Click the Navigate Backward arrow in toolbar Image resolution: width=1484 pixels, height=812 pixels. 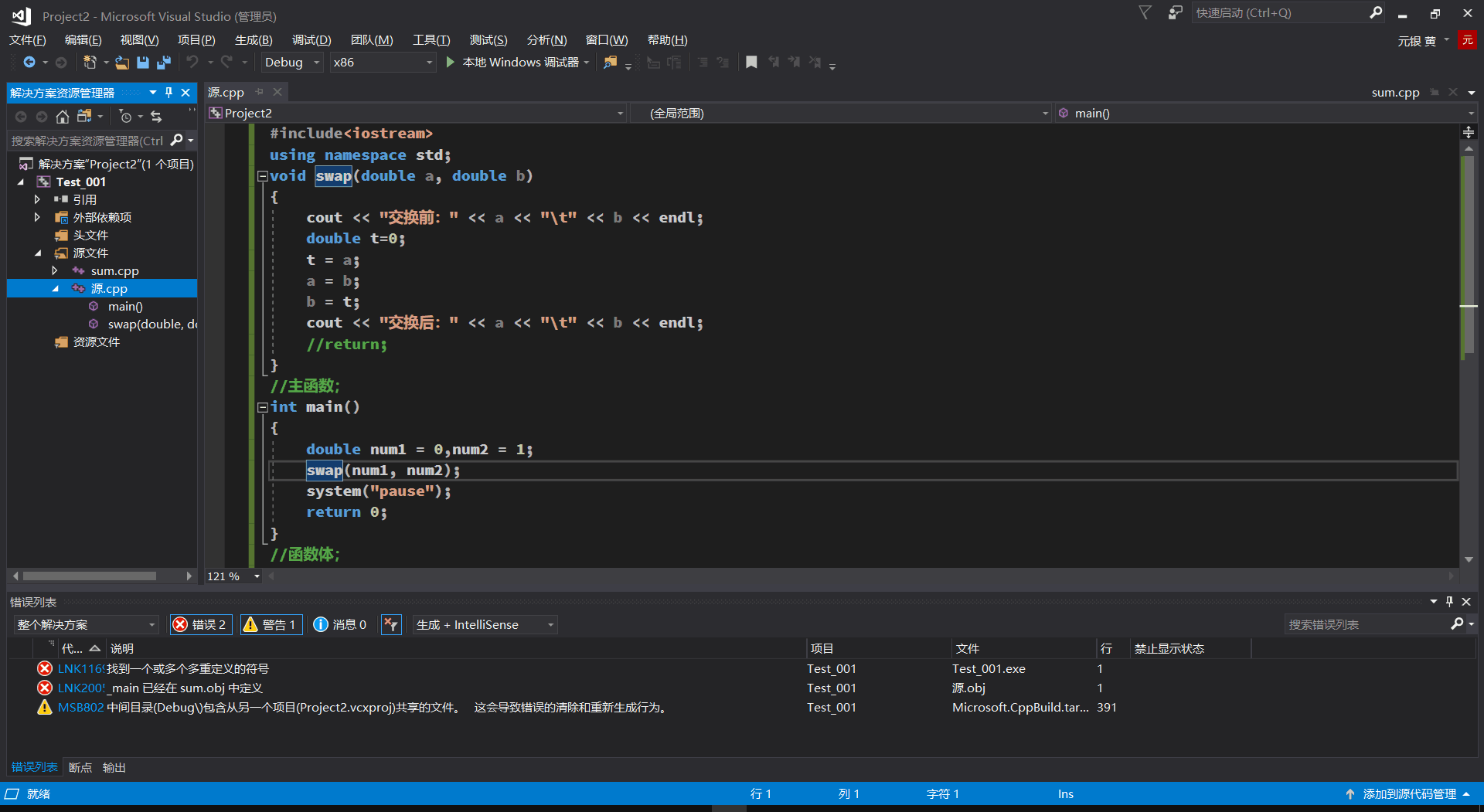tap(29, 62)
